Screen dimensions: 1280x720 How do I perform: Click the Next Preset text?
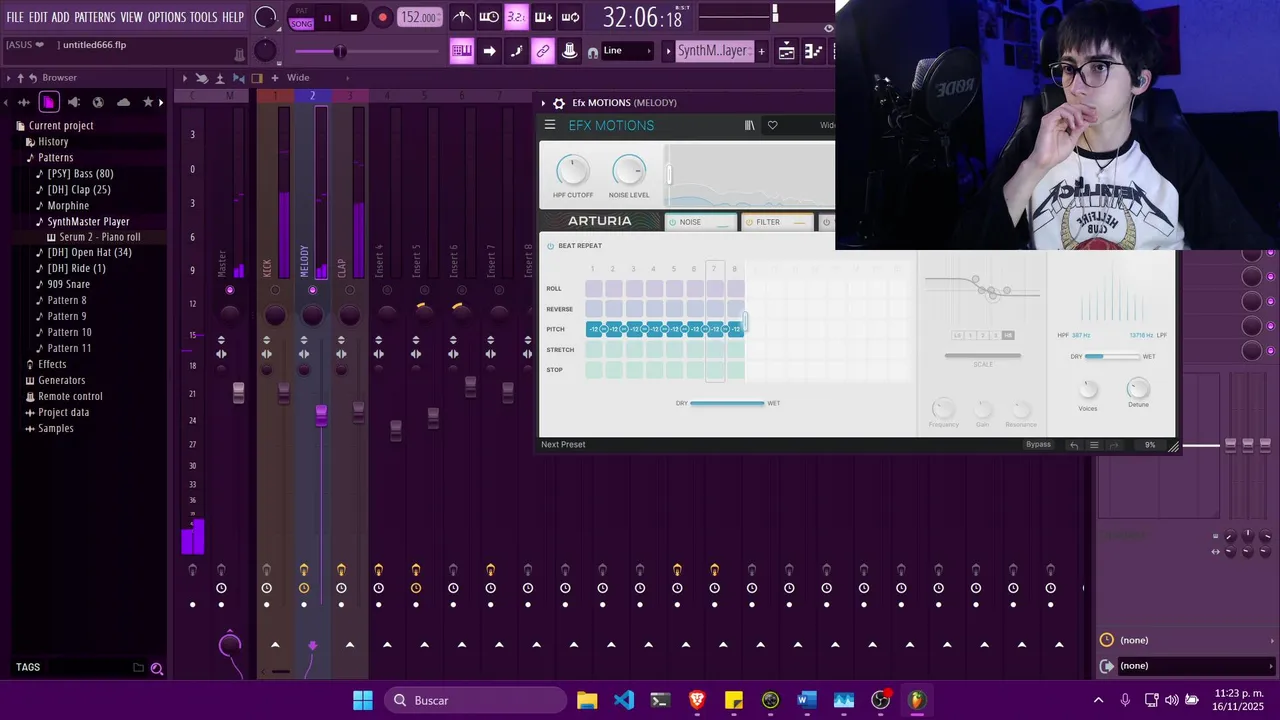point(563,445)
